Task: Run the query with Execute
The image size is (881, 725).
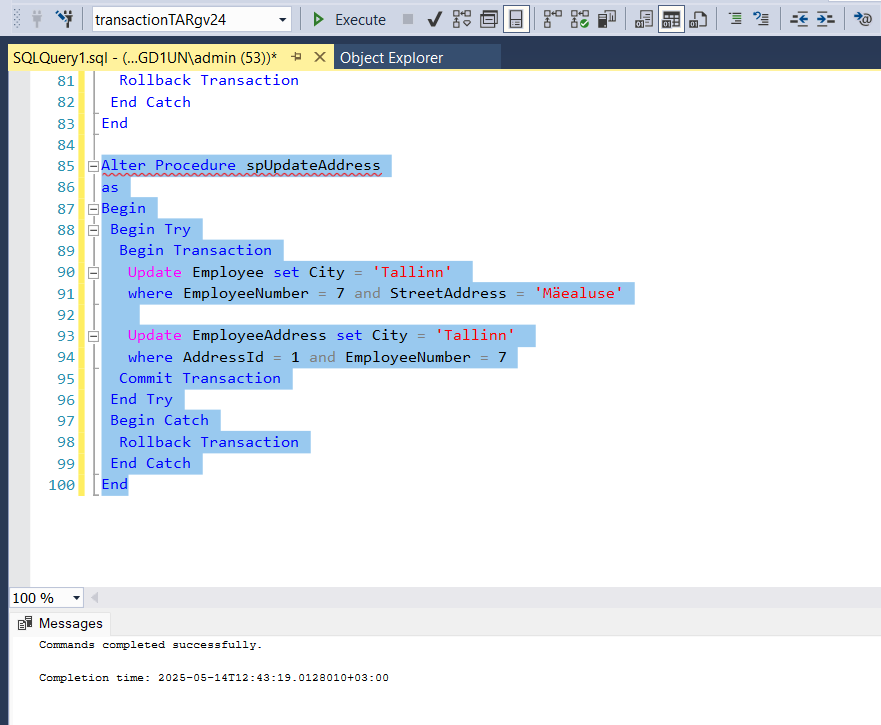Action: pyautogui.click(x=349, y=20)
